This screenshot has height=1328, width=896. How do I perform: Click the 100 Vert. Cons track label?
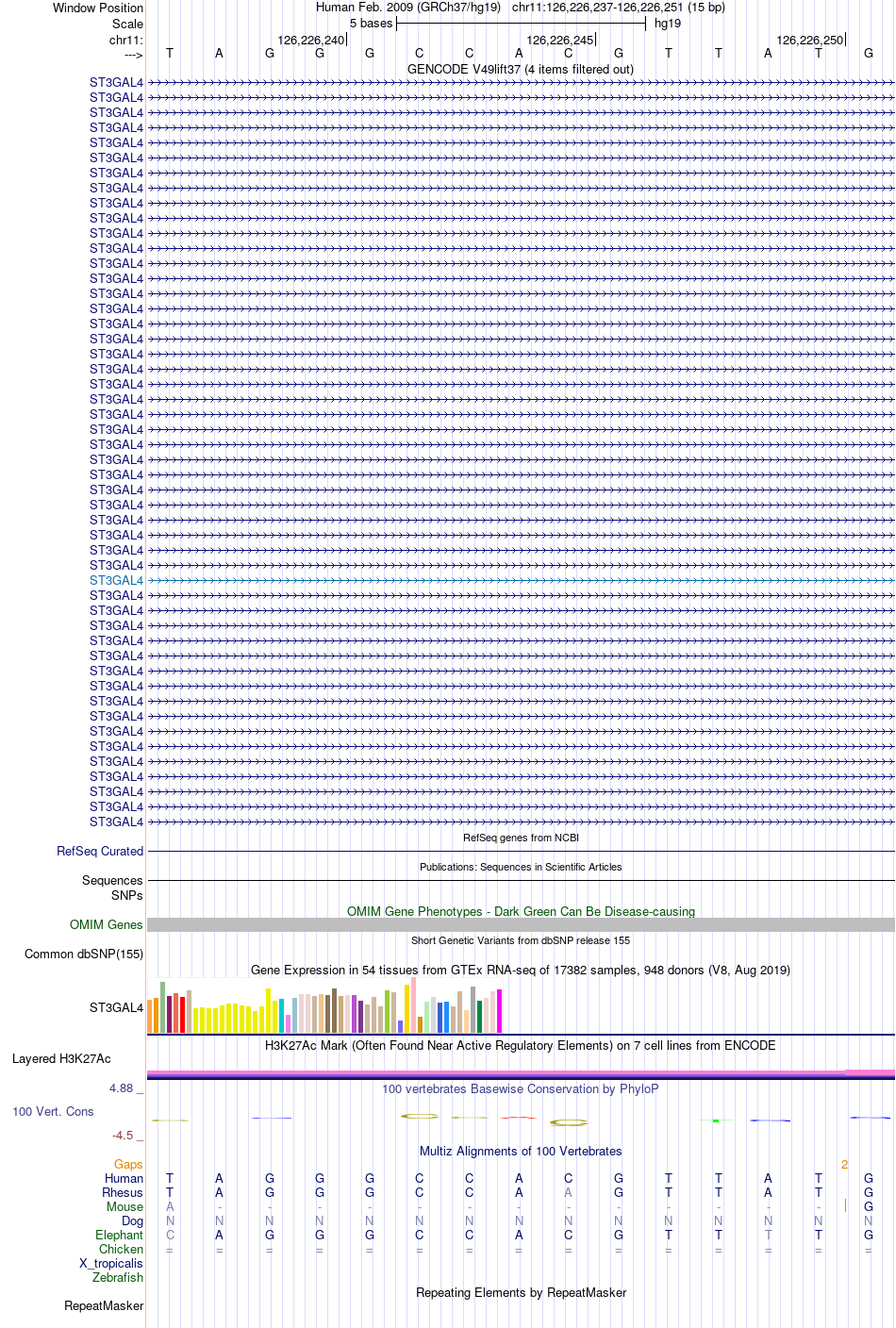coord(53,1111)
